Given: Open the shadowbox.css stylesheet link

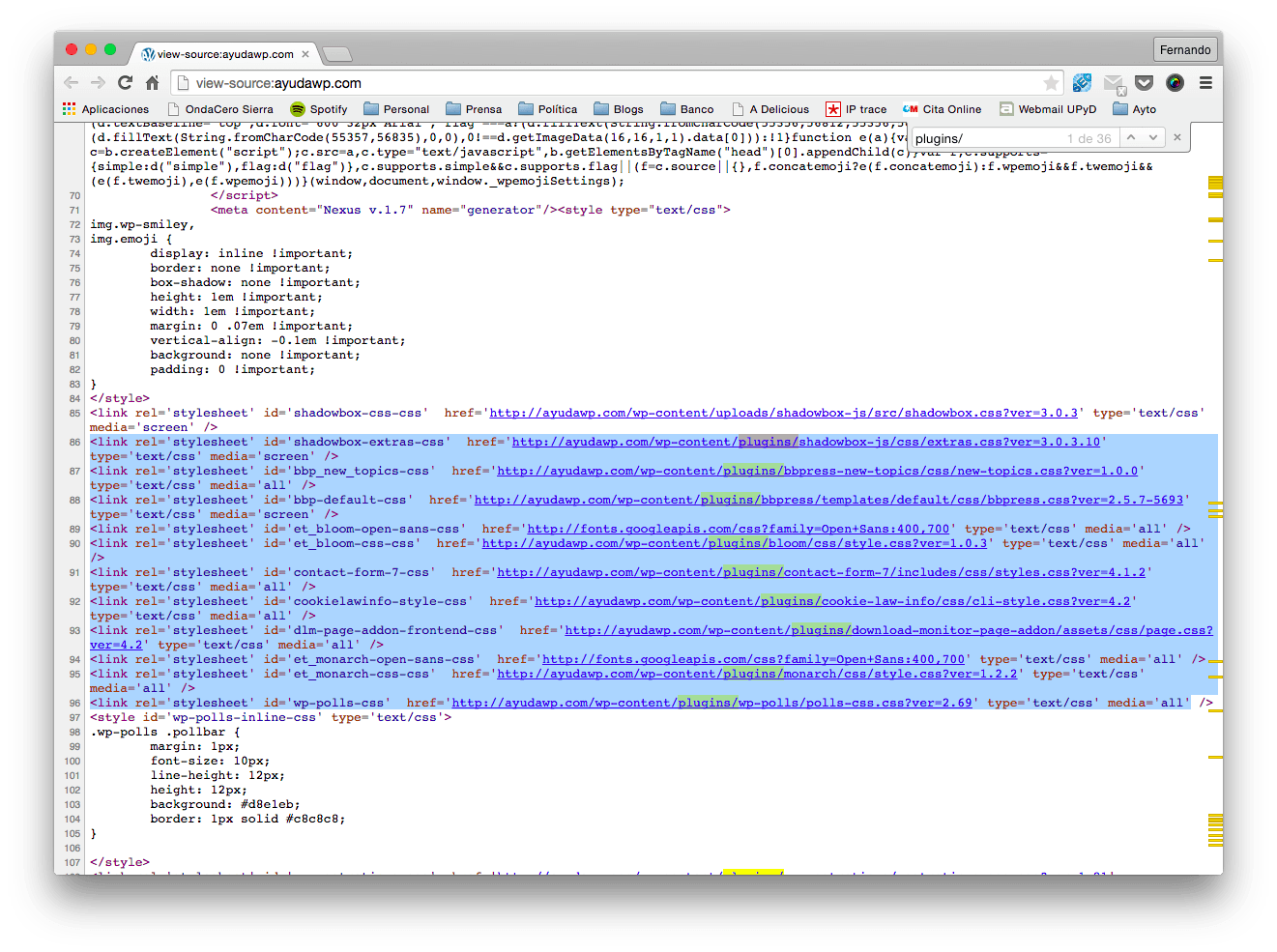Looking at the screenshot, I should pyautogui.click(x=783, y=413).
